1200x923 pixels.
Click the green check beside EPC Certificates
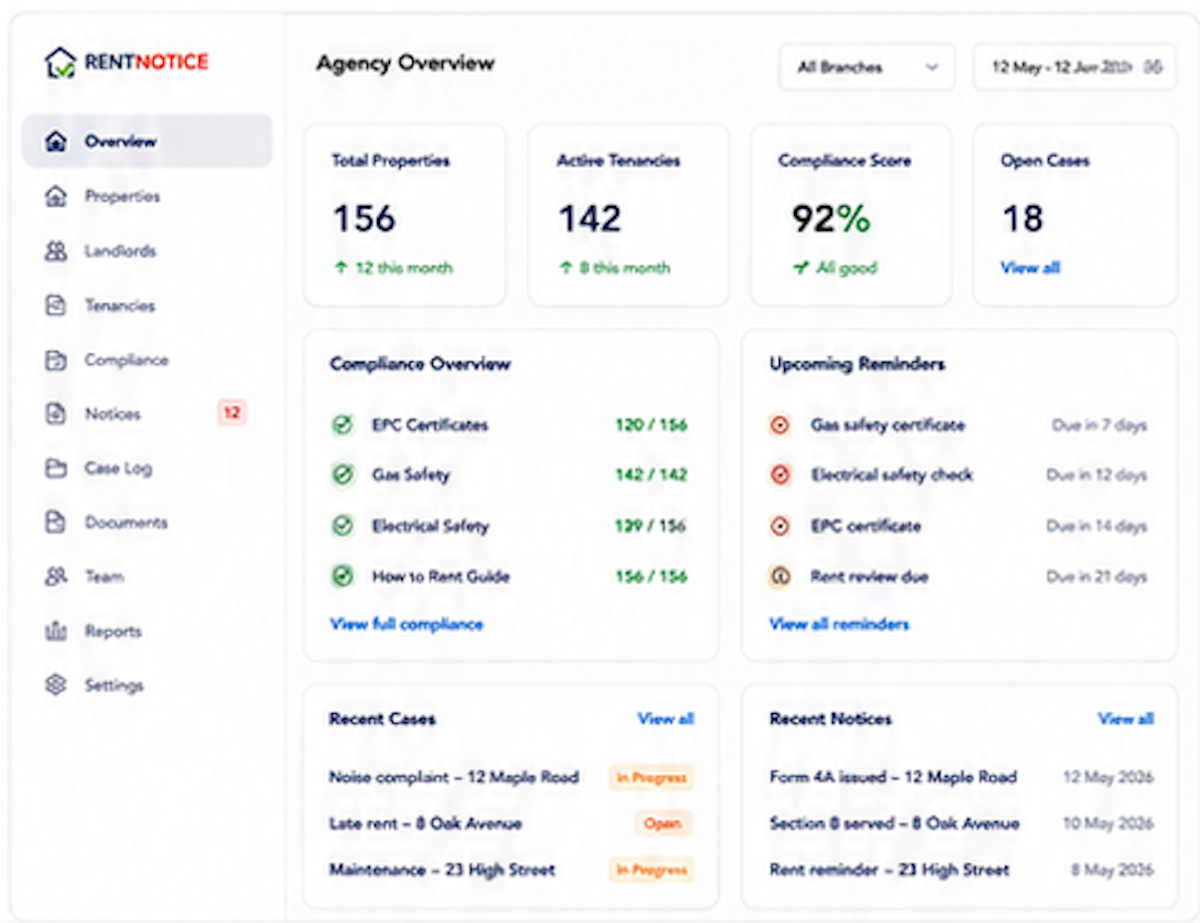[x=343, y=425]
